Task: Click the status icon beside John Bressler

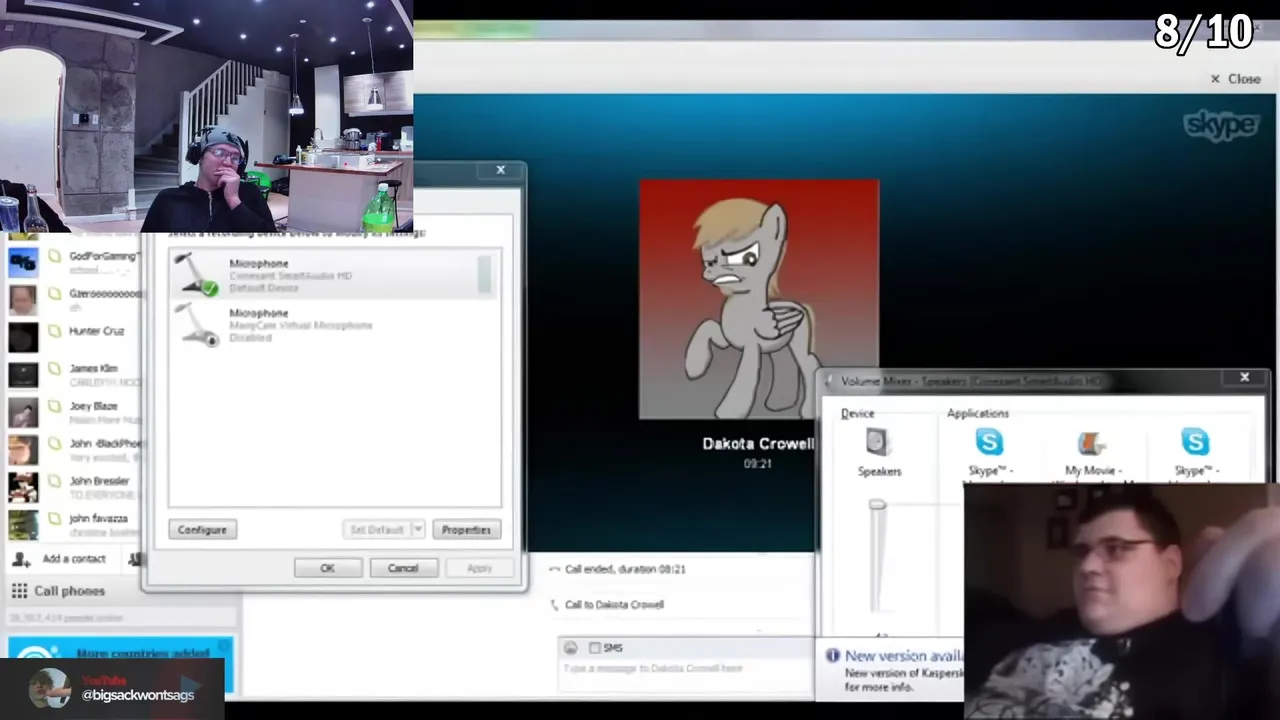Action: (55, 481)
